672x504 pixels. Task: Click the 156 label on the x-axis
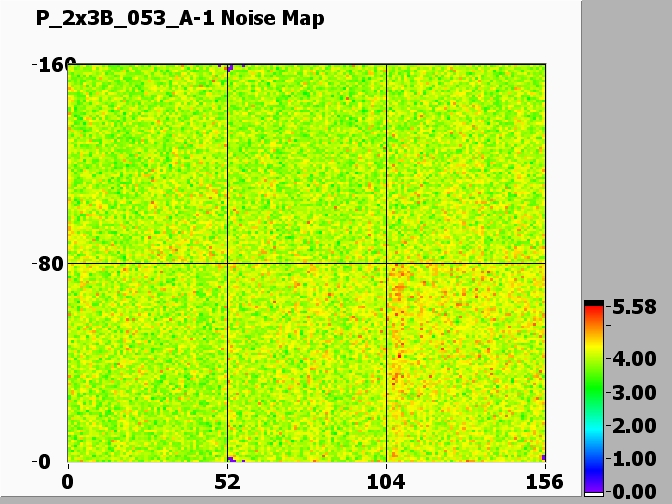coord(544,482)
